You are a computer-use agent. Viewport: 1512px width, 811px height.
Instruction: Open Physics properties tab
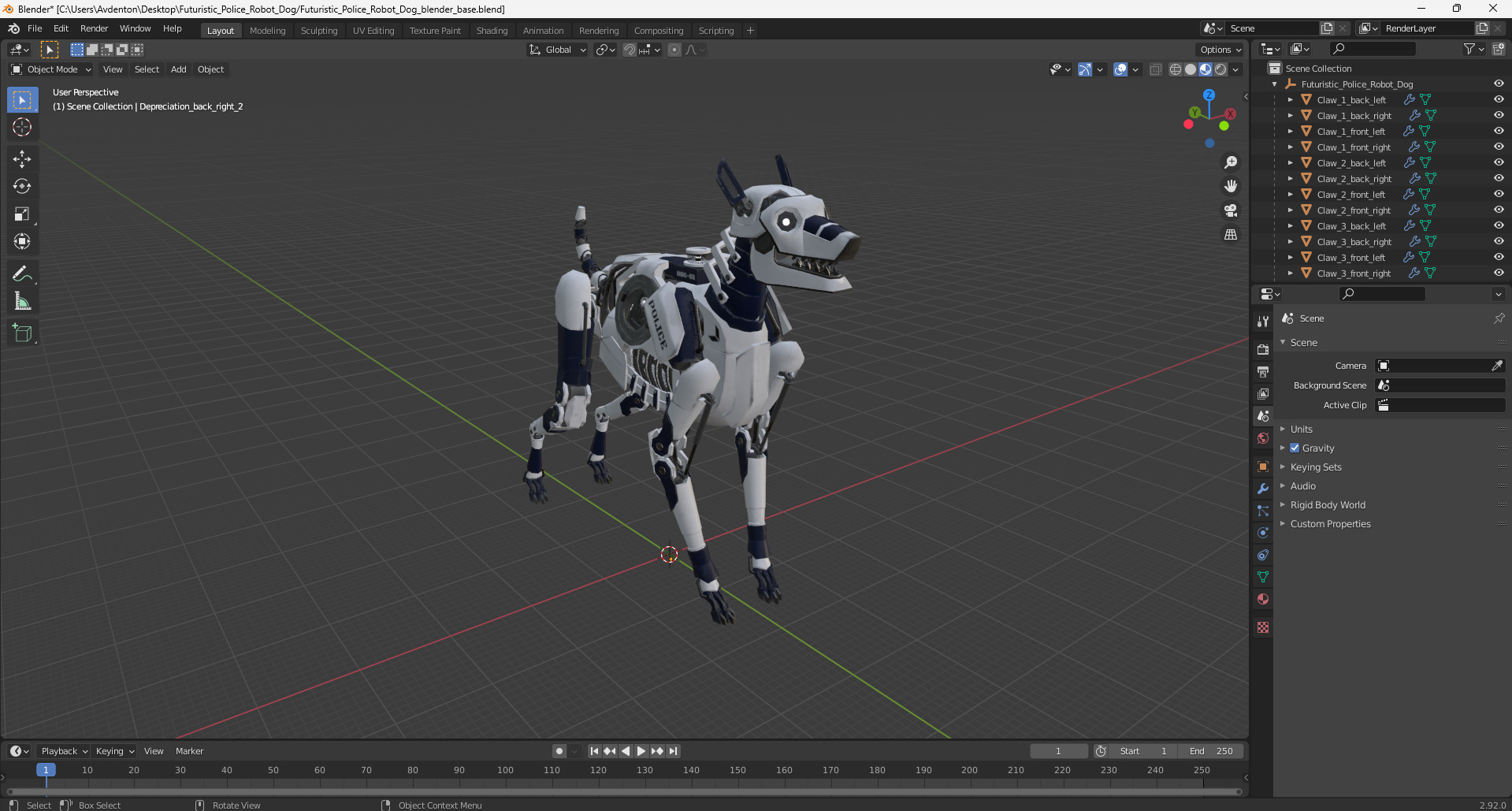click(1263, 533)
